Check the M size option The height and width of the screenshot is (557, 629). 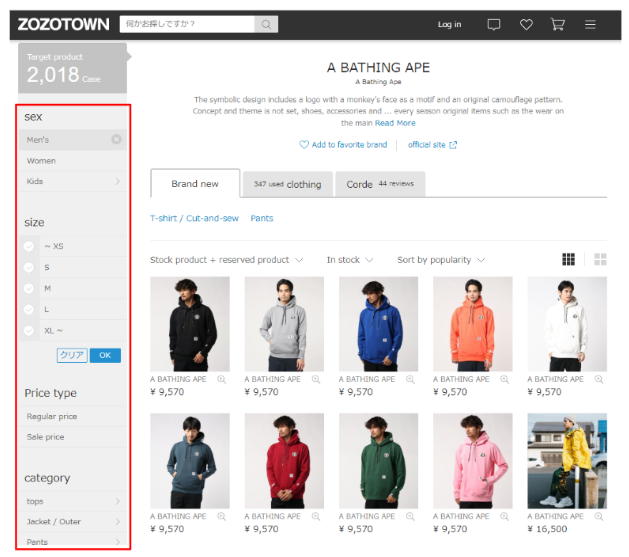pos(29,288)
